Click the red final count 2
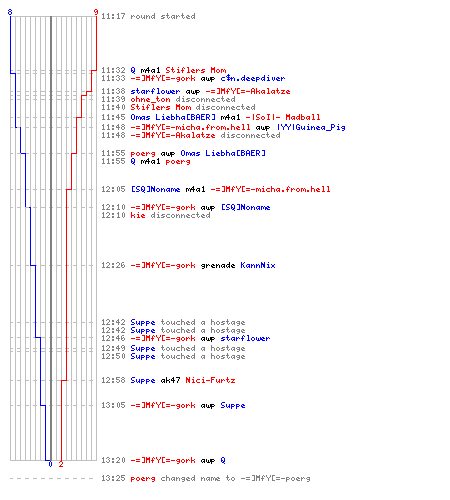Screen dimensions: 450x500 61,464
